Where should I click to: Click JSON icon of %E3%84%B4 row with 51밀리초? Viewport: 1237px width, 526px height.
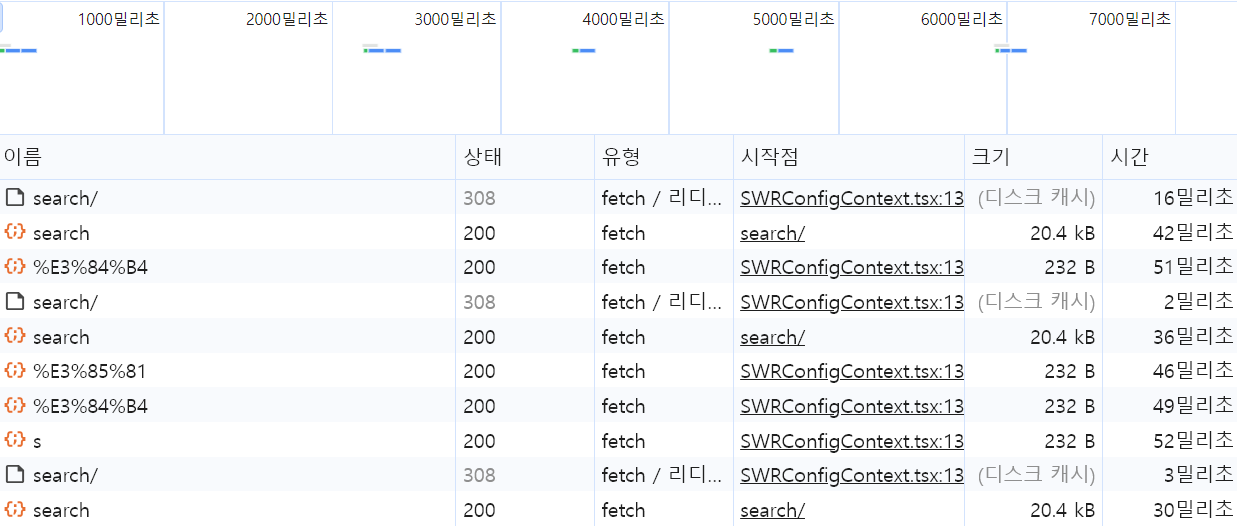click(x=15, y=267)
